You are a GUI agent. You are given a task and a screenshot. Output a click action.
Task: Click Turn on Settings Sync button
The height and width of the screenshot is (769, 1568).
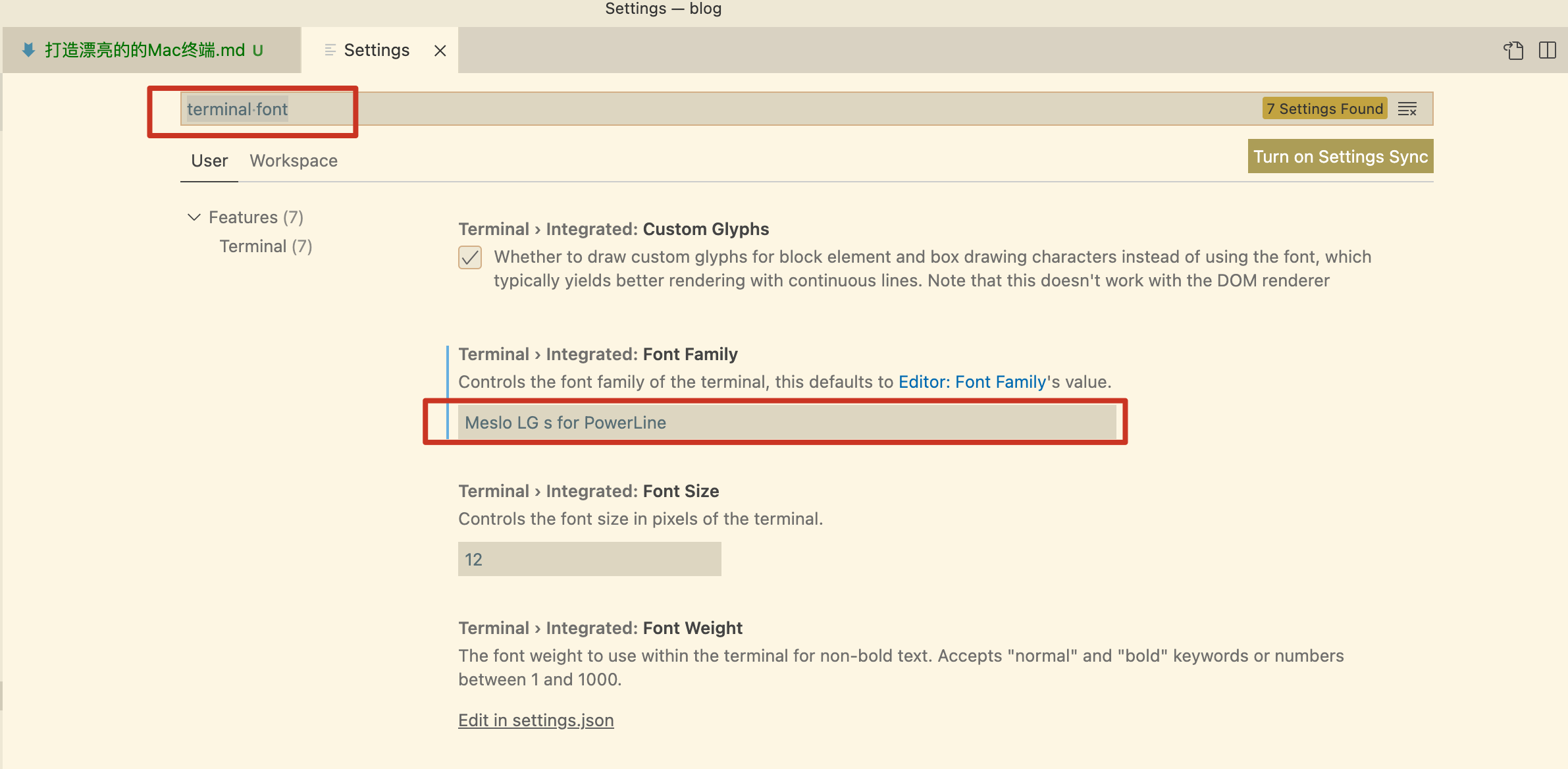pyautogui.click(x=1340, y=157)
